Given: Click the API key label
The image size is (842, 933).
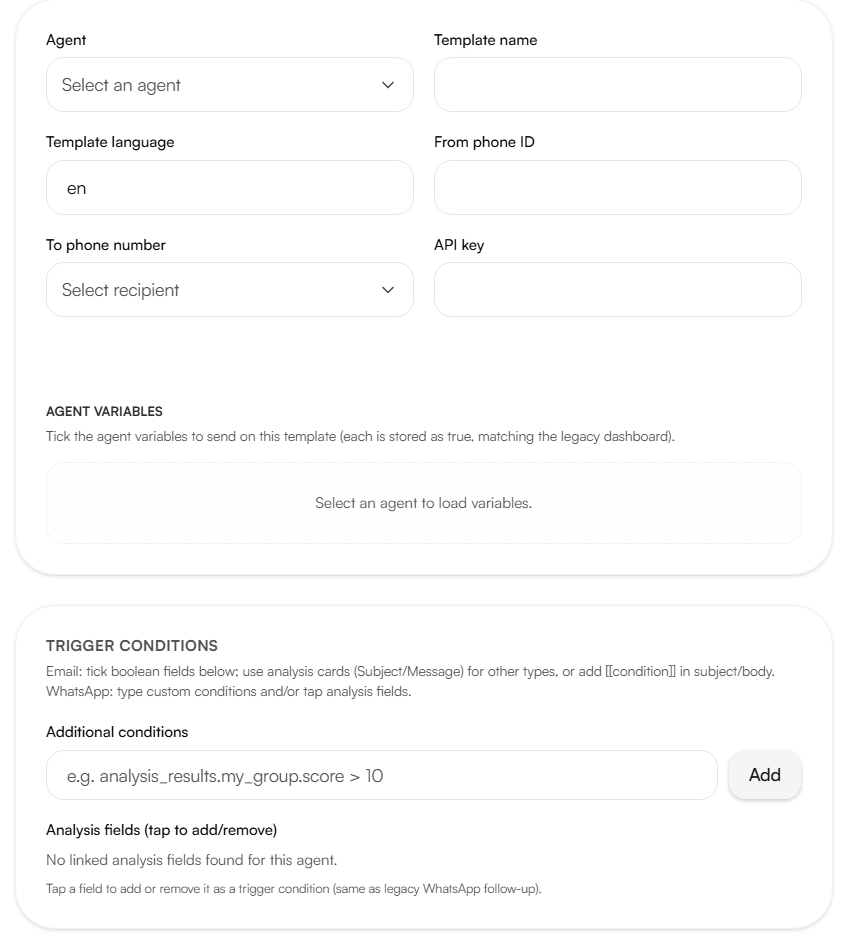Looking at the screenshot, I should point(459,245).
